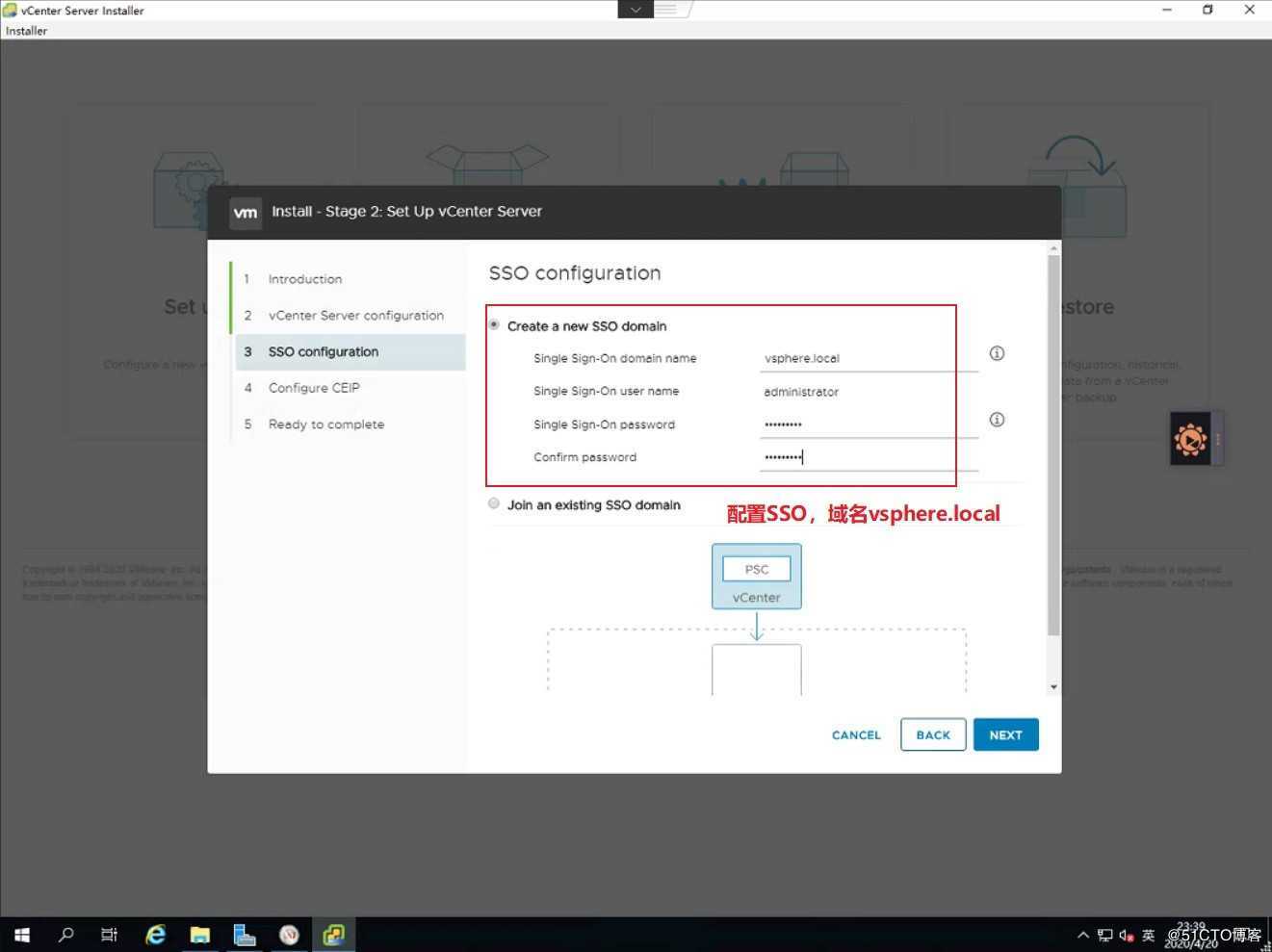The image size is (1272, 952).
Task: Click the Single Sign-On password field
Action: pyautogui.click(x=869, y=425)
